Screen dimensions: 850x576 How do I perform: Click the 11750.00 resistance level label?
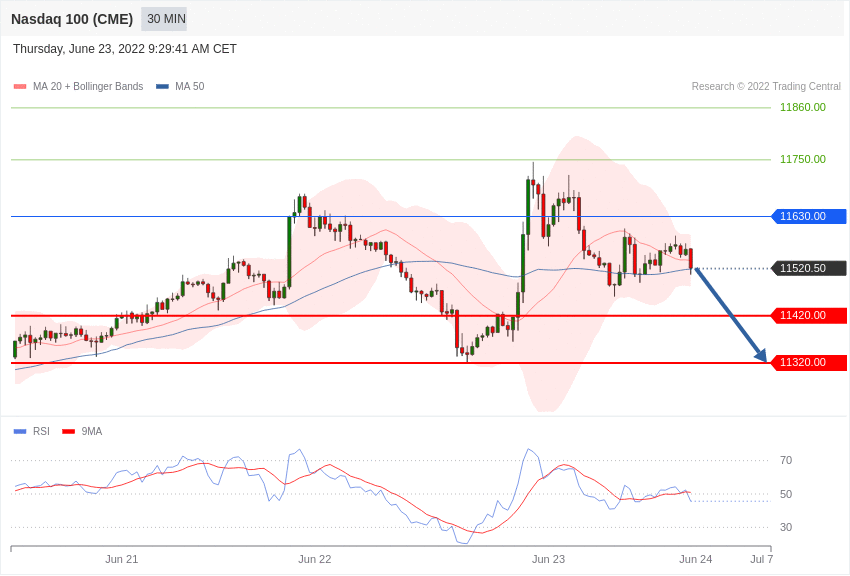pos(802,159)
